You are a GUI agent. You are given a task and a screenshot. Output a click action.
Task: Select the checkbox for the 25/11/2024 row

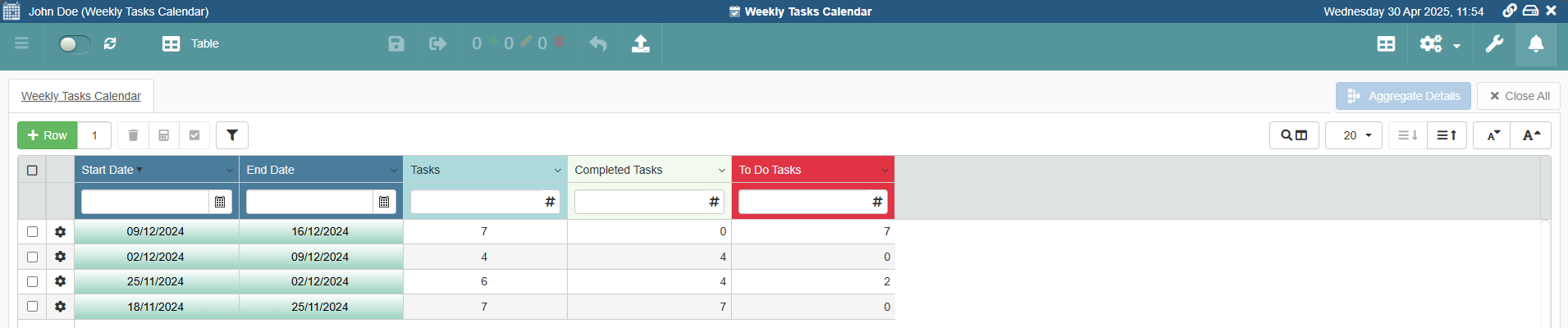point(32,281)
